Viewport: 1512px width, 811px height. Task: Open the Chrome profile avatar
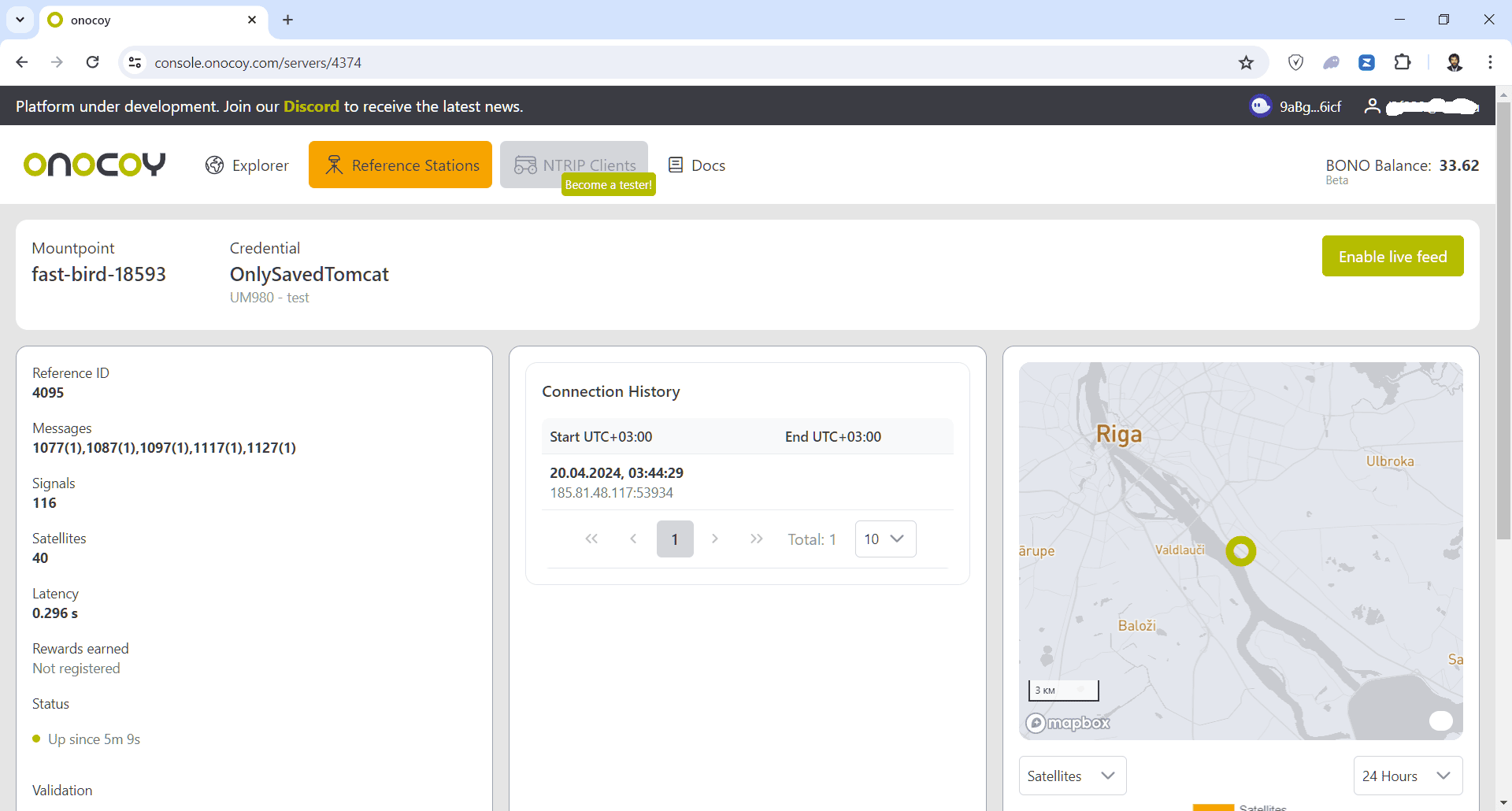(x=1455, y=62)
